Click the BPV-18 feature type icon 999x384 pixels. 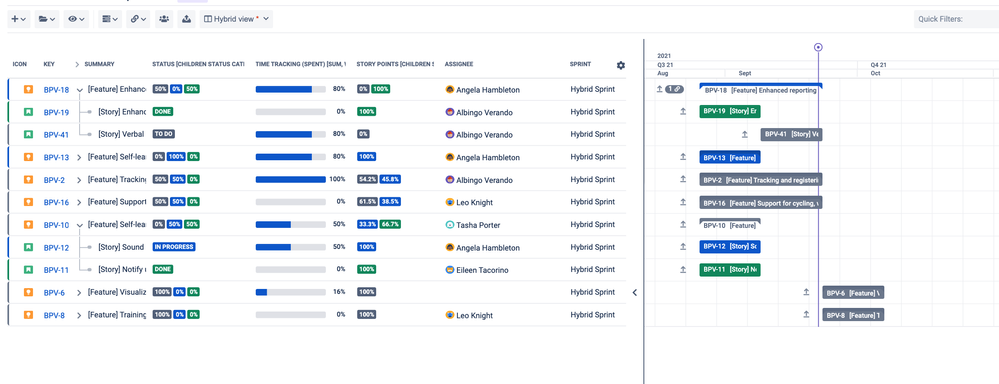[x=28, y=89]
